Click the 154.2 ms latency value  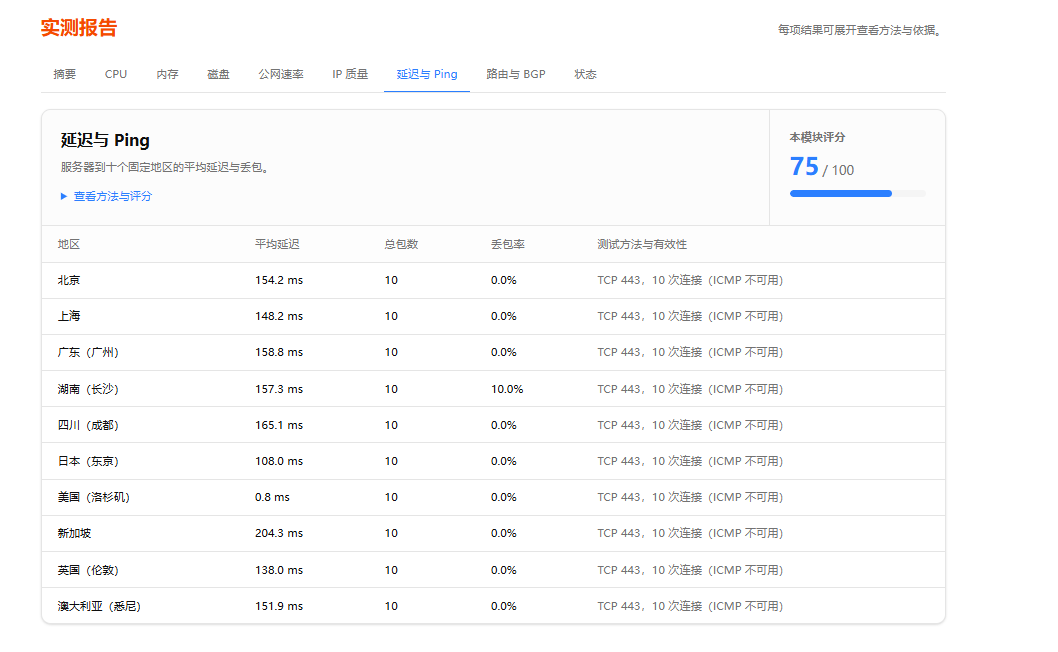click(x=279, y=280)
